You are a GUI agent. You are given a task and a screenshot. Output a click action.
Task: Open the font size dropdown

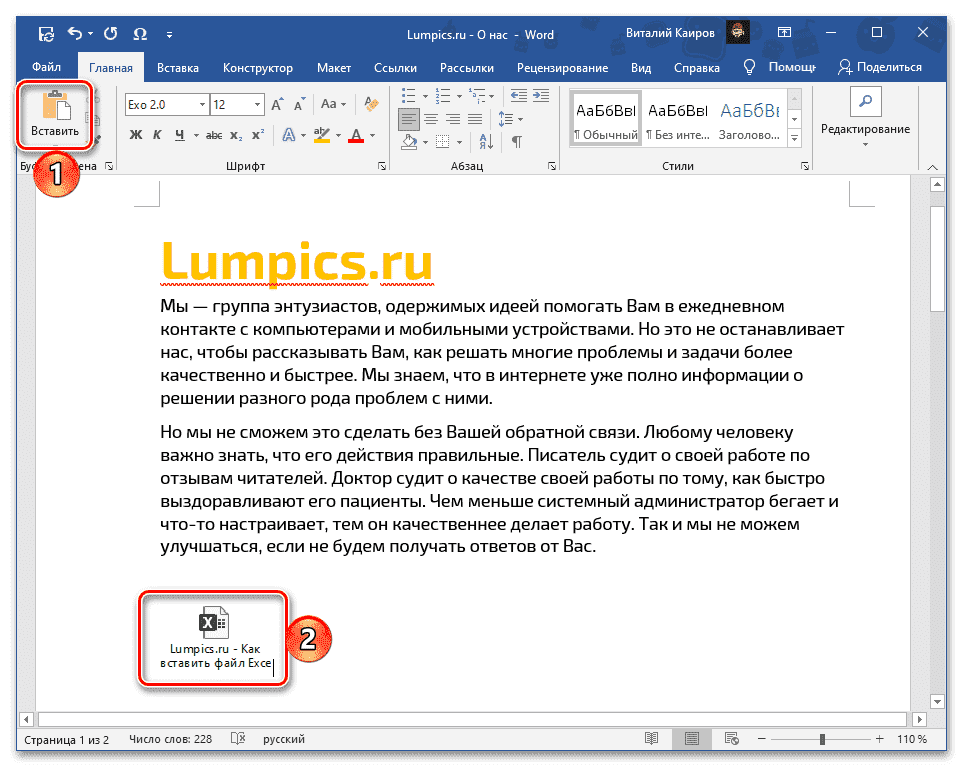[x=258, y=105]
